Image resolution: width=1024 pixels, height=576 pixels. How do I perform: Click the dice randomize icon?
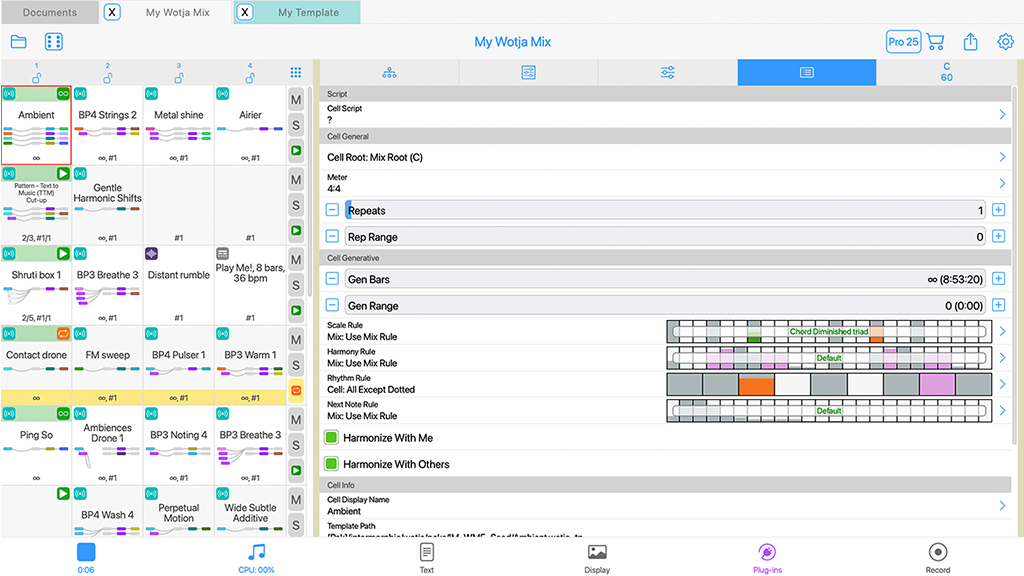pos(54,42)
